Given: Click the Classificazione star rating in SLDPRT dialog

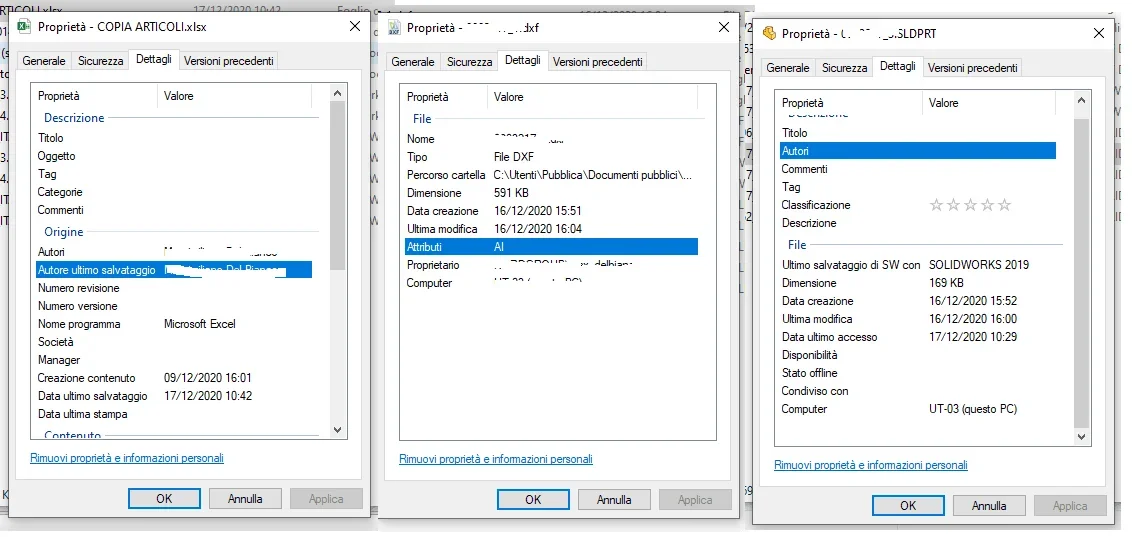Looking at the screenshot, I should coord(970,205).
